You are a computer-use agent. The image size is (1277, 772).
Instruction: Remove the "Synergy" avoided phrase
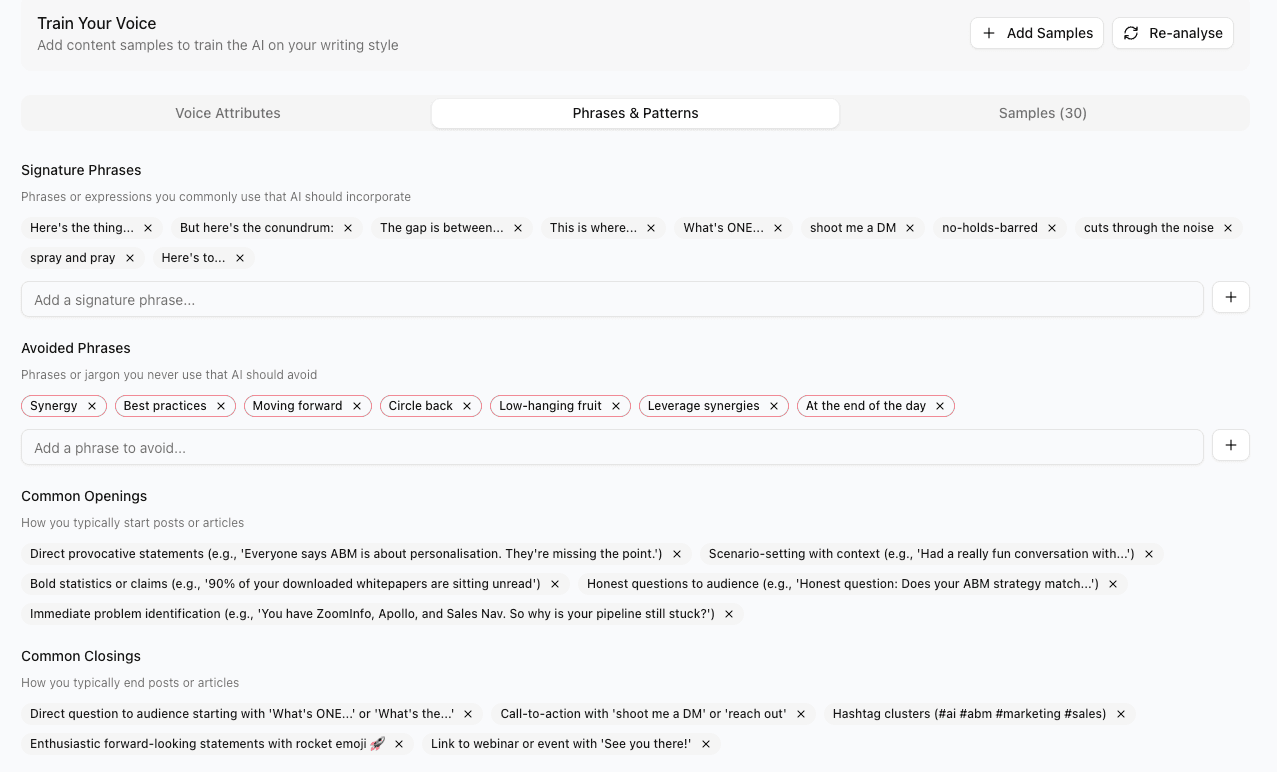click(x=91, y=406)
